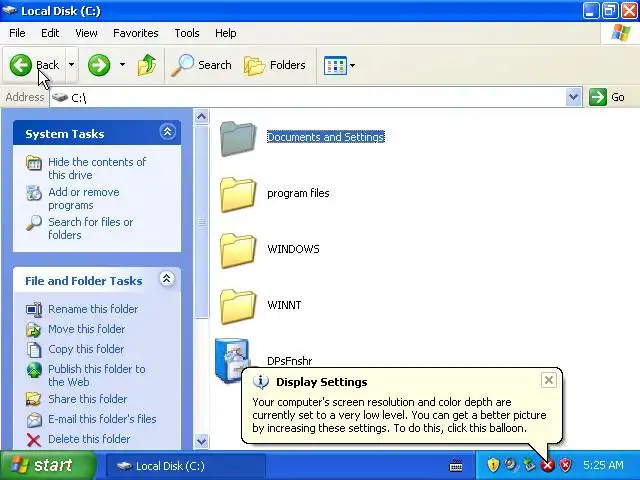Click the Hide contents of drive icon
Screen dimensions: 640x480
coord(34,163)
